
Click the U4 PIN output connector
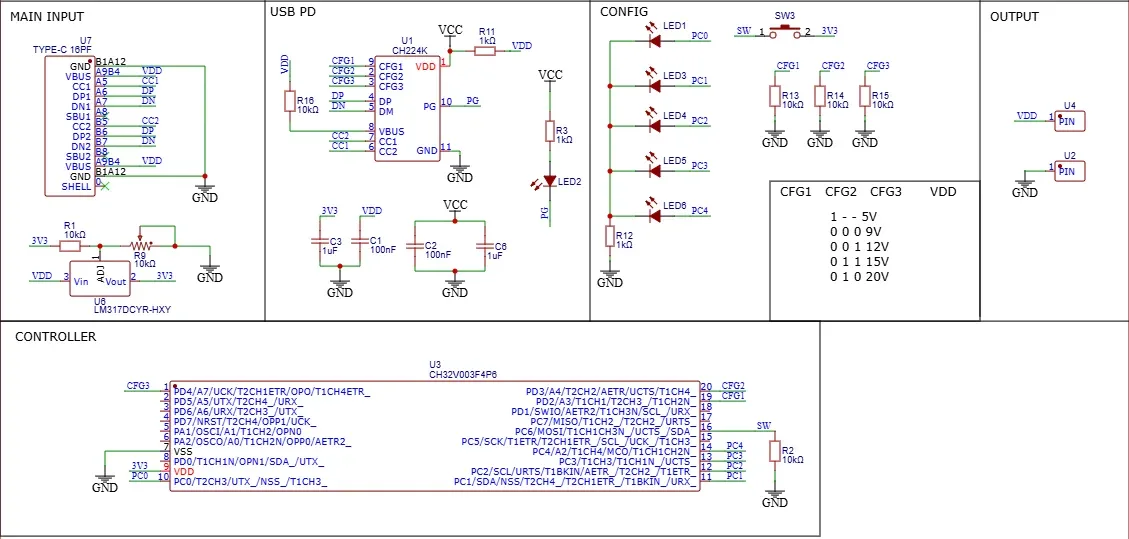1070,122
